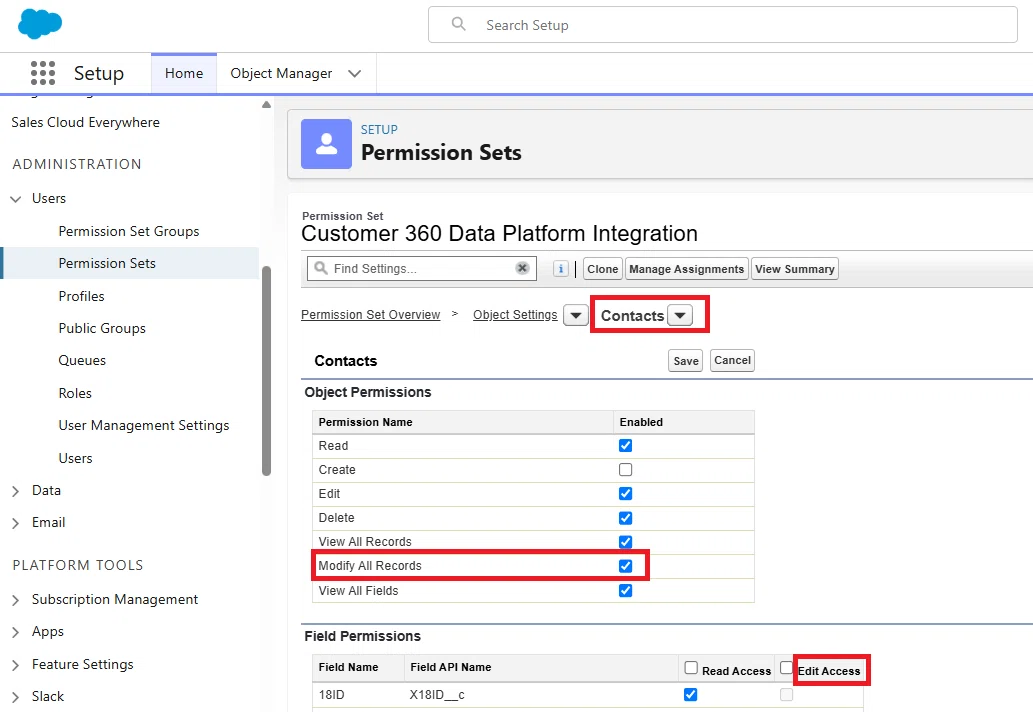Viewport: 1033px width, 712px height.
Task: Click the Clone button
Action: tap(602, 269)
